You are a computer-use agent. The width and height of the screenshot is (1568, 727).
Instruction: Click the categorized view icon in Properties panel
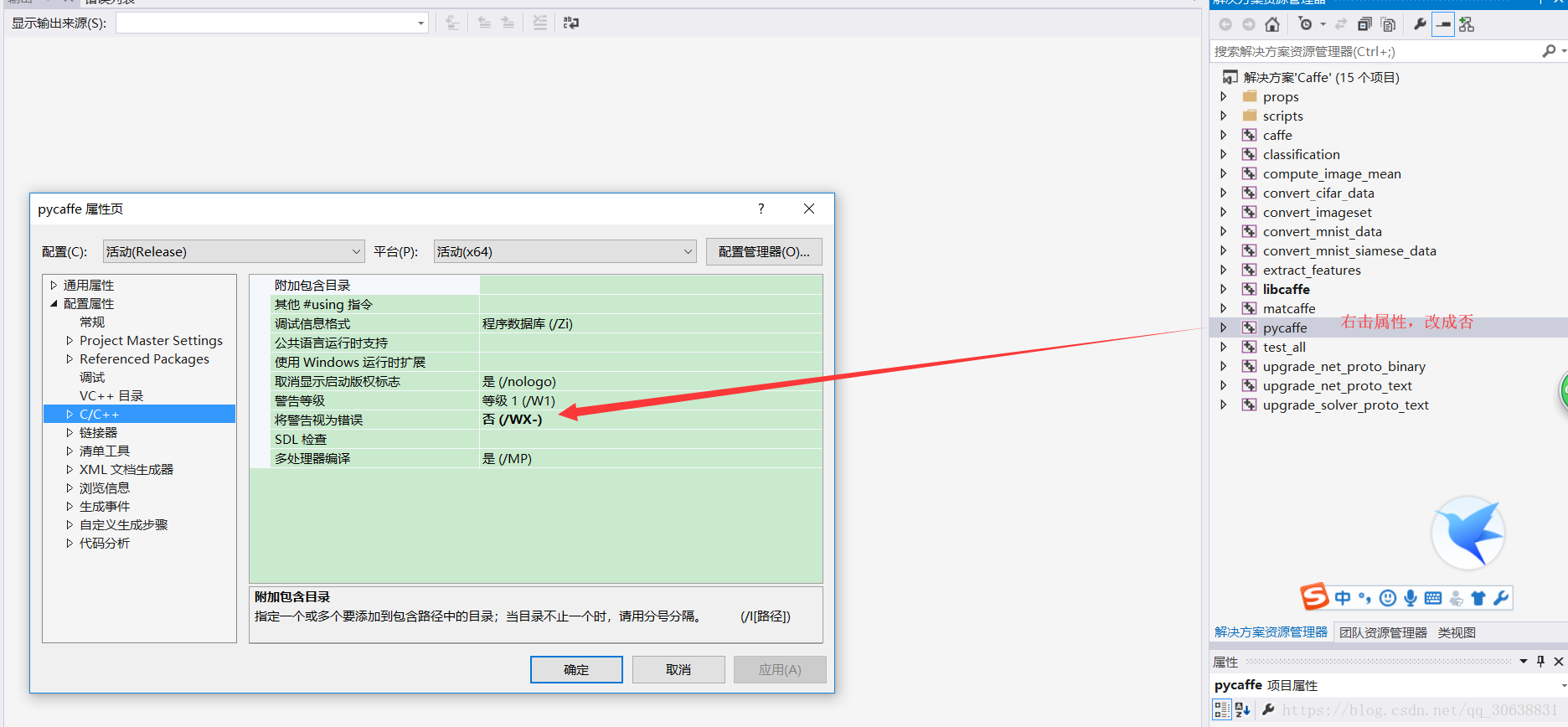tap(1222, 710)
